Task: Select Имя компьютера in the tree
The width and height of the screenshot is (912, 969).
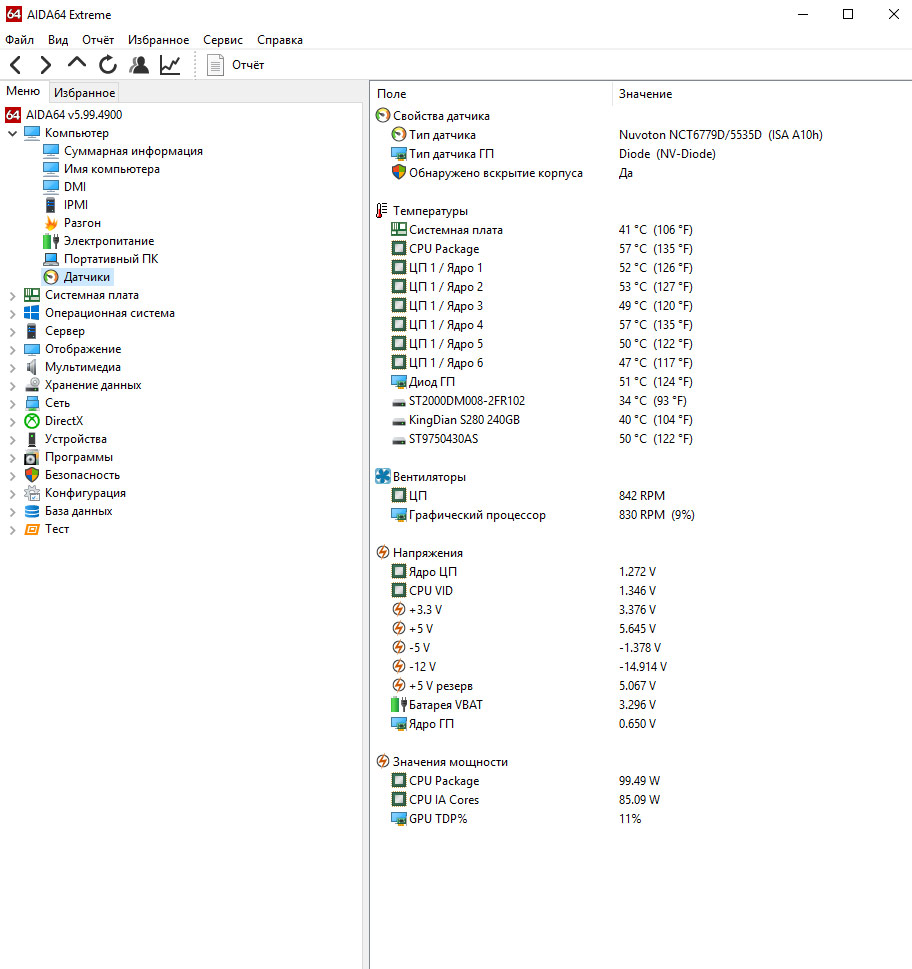Action: click(x=111, y=169)
